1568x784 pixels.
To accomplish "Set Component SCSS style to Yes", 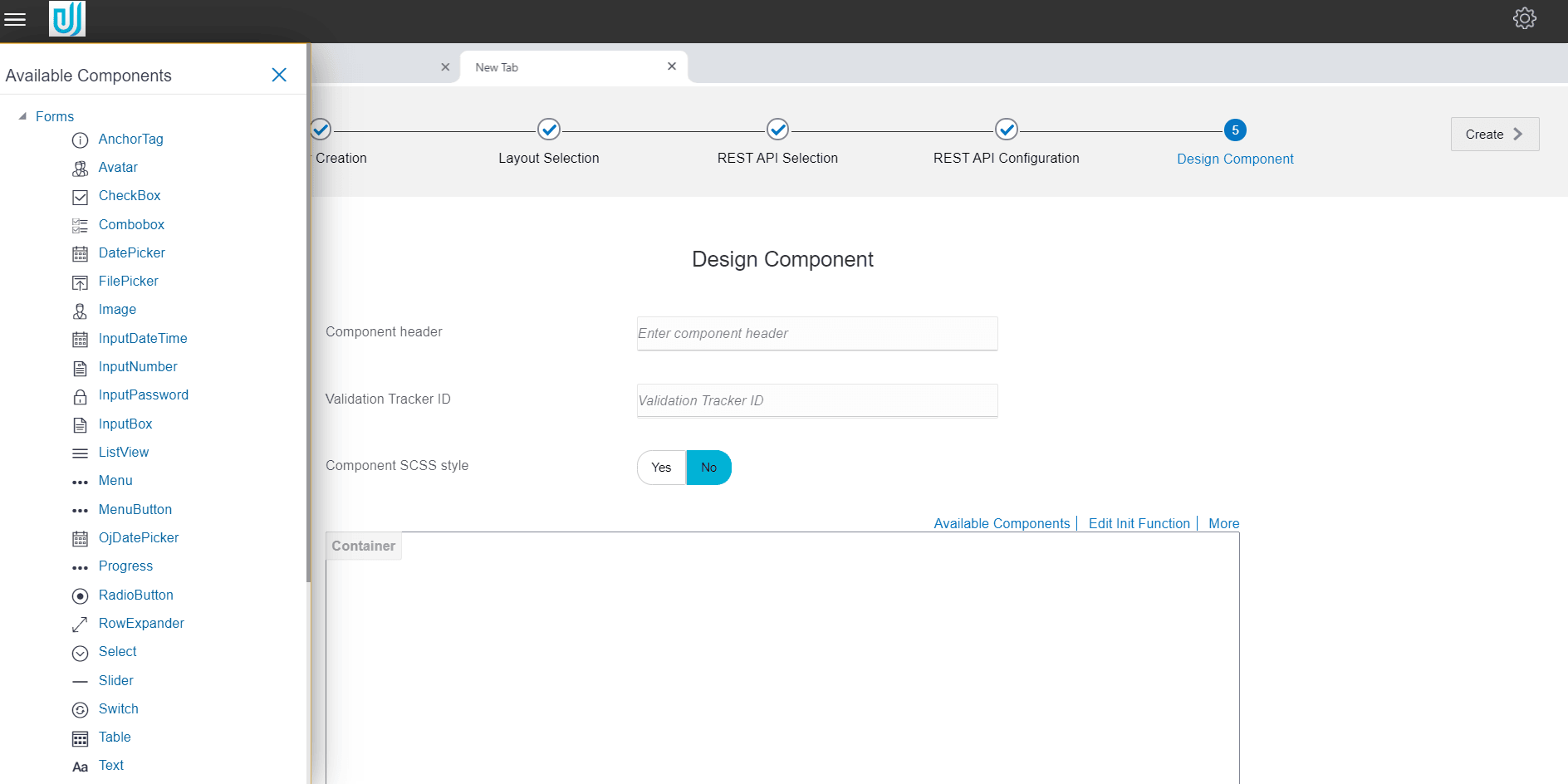I will [x=660, y=467].
